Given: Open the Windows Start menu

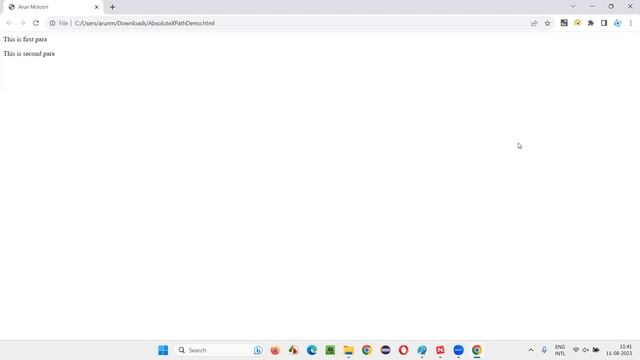Looking at the screenshot, I should coord(163,350).
